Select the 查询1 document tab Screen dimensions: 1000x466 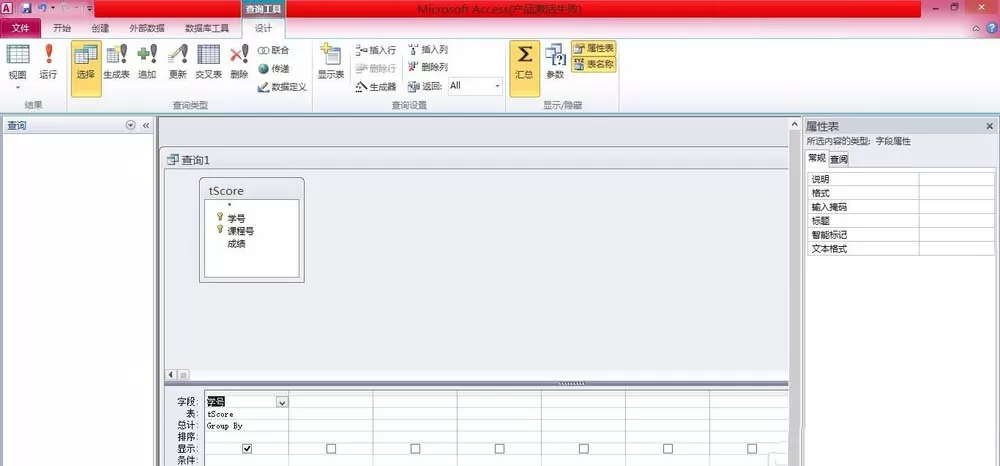click(189, 160)
